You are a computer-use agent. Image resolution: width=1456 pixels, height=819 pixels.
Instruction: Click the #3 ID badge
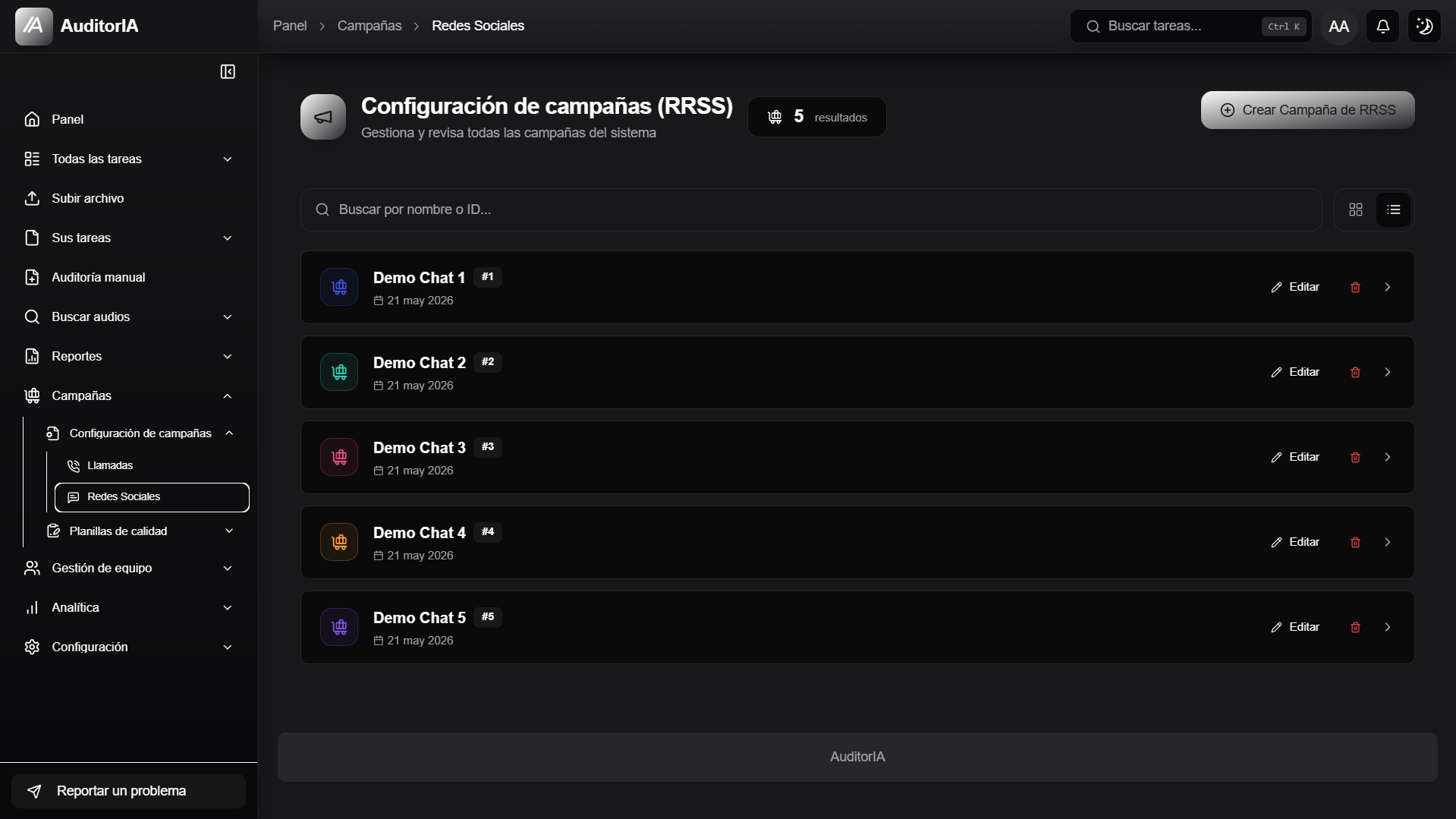pos(488,447)
